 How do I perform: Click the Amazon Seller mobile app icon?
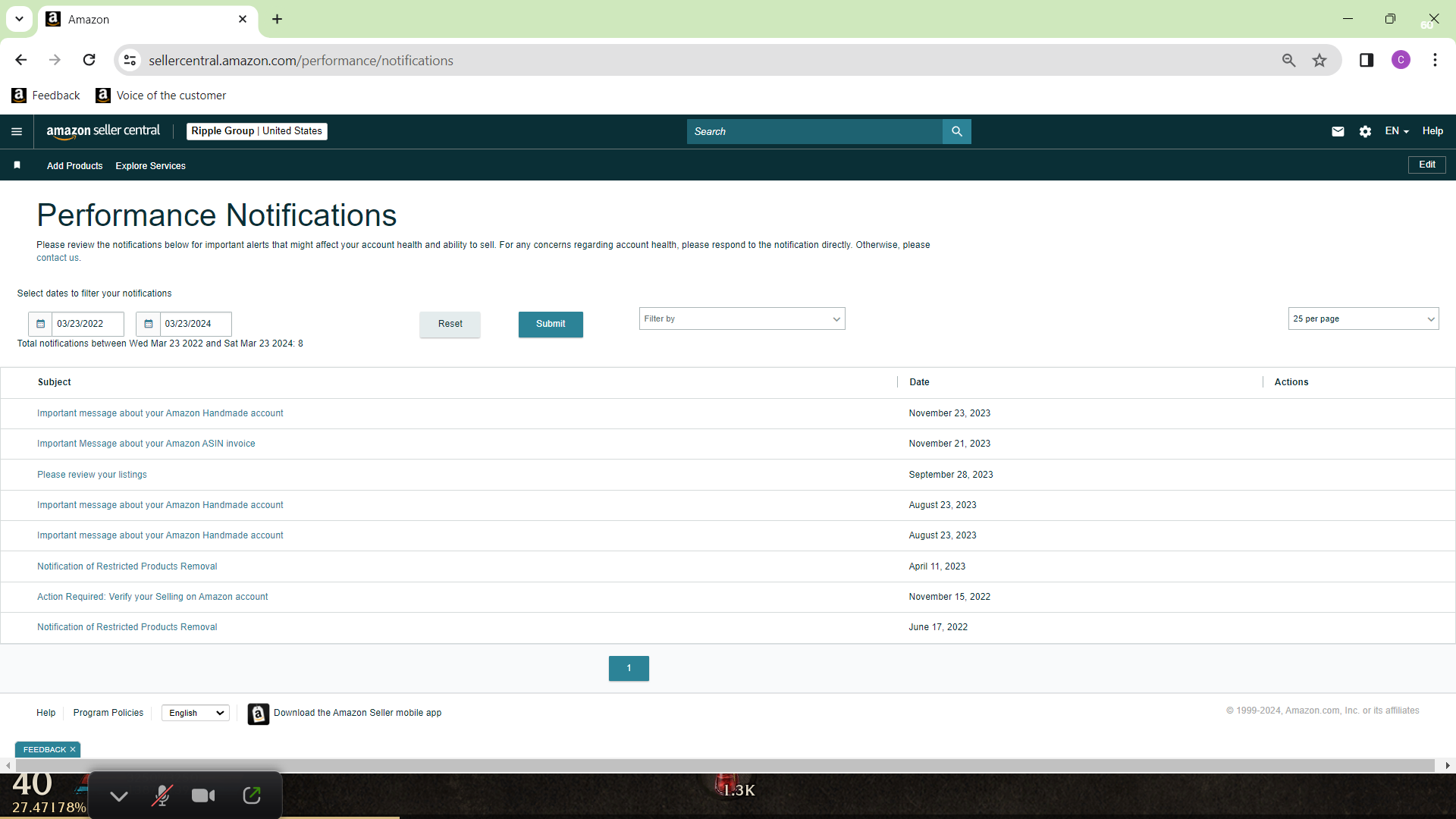point(258,714)
